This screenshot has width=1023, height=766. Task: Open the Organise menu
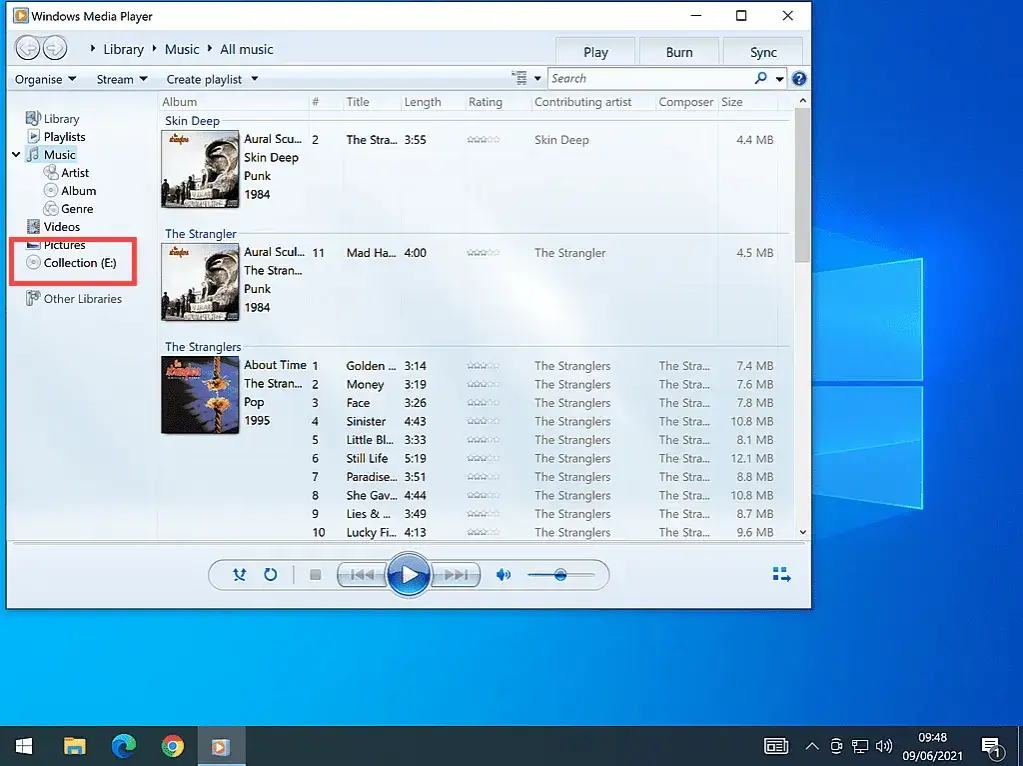46,79
